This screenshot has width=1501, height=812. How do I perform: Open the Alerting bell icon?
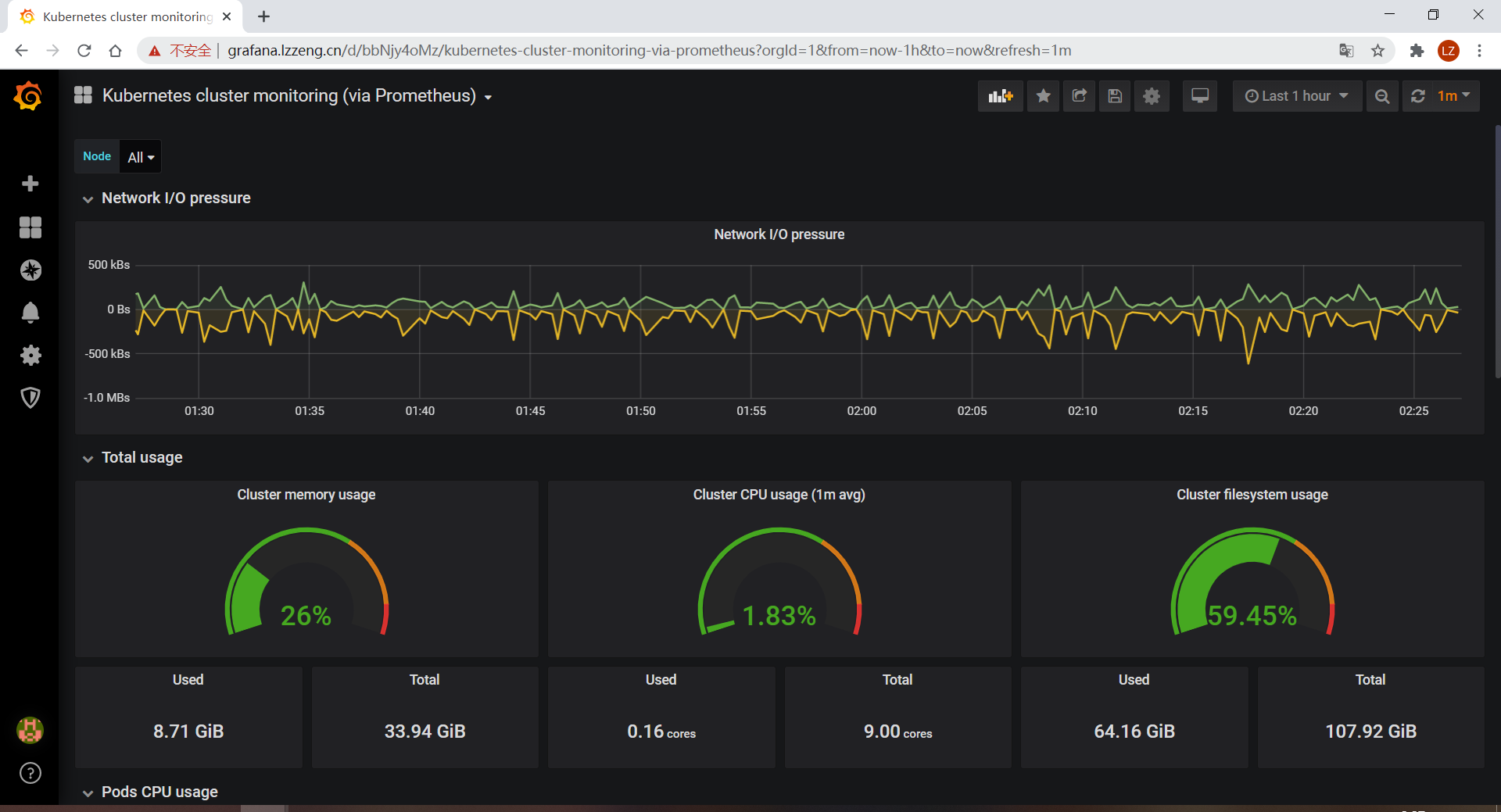30,313
